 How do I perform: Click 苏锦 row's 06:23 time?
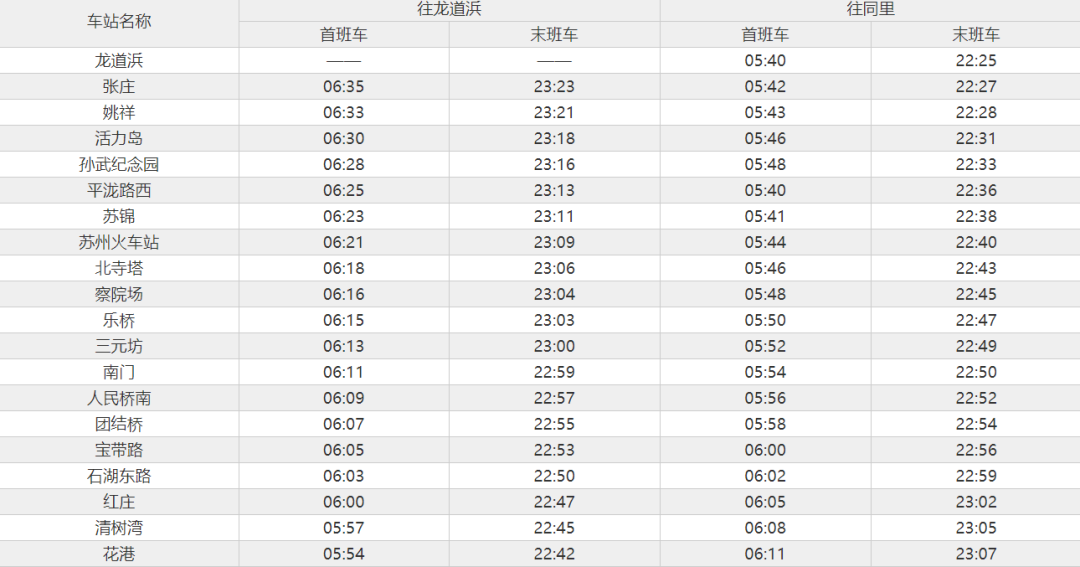pos(344,216)
